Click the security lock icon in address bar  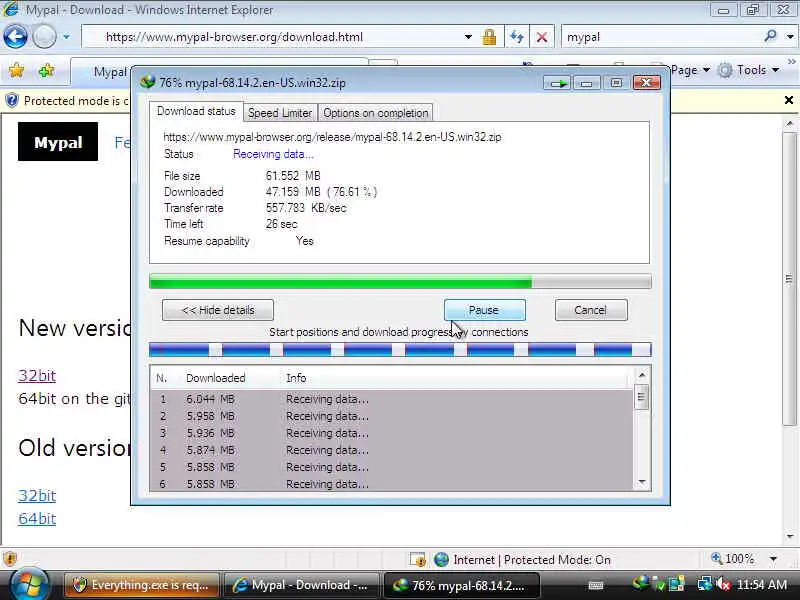tap(489, 37)
